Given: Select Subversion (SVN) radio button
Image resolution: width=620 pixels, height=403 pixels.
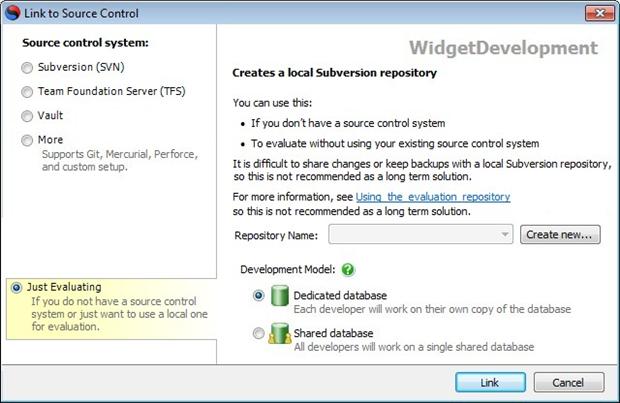Looking at the screenshot, I should click(x=27, y=68).
